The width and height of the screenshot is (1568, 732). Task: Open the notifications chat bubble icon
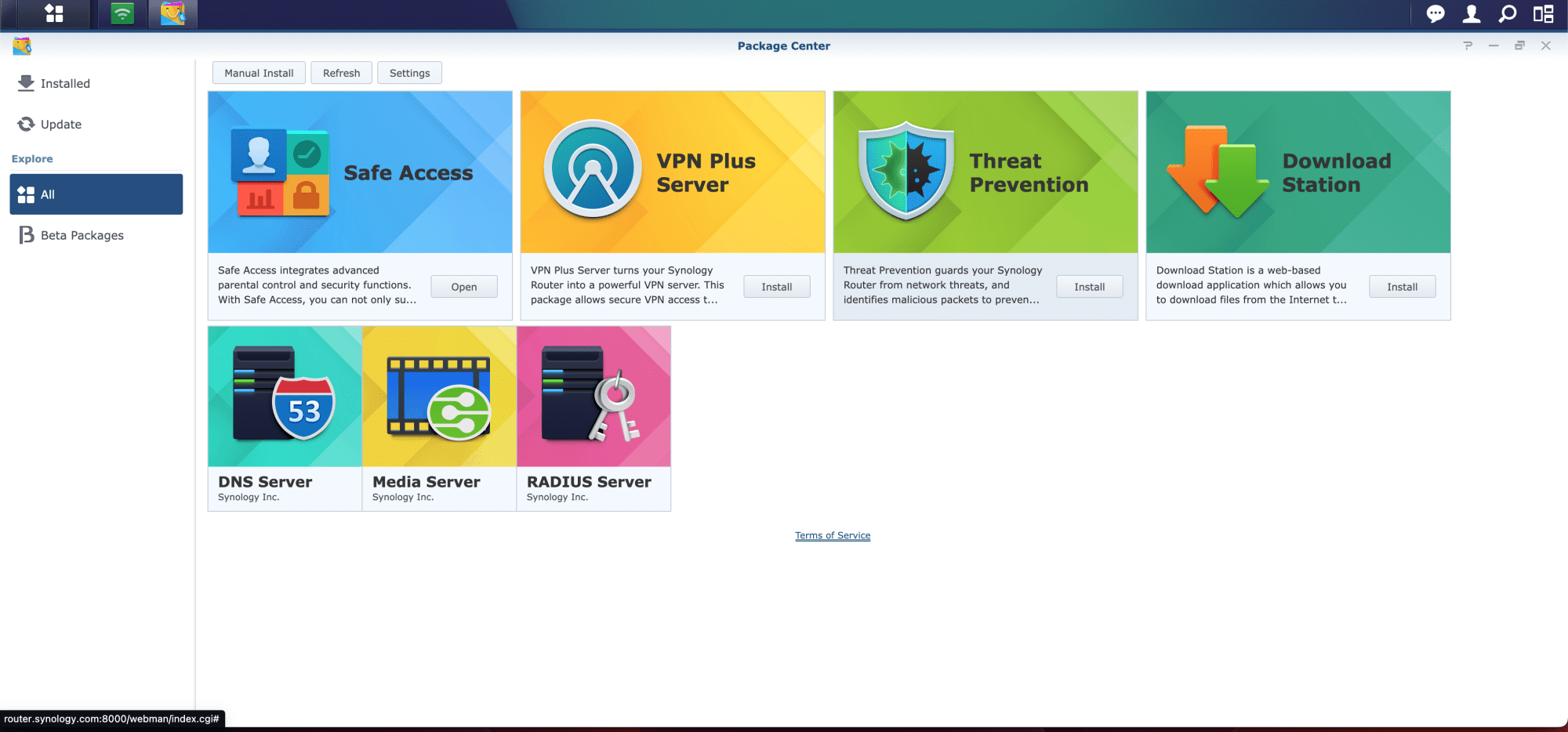(1436, 13)
